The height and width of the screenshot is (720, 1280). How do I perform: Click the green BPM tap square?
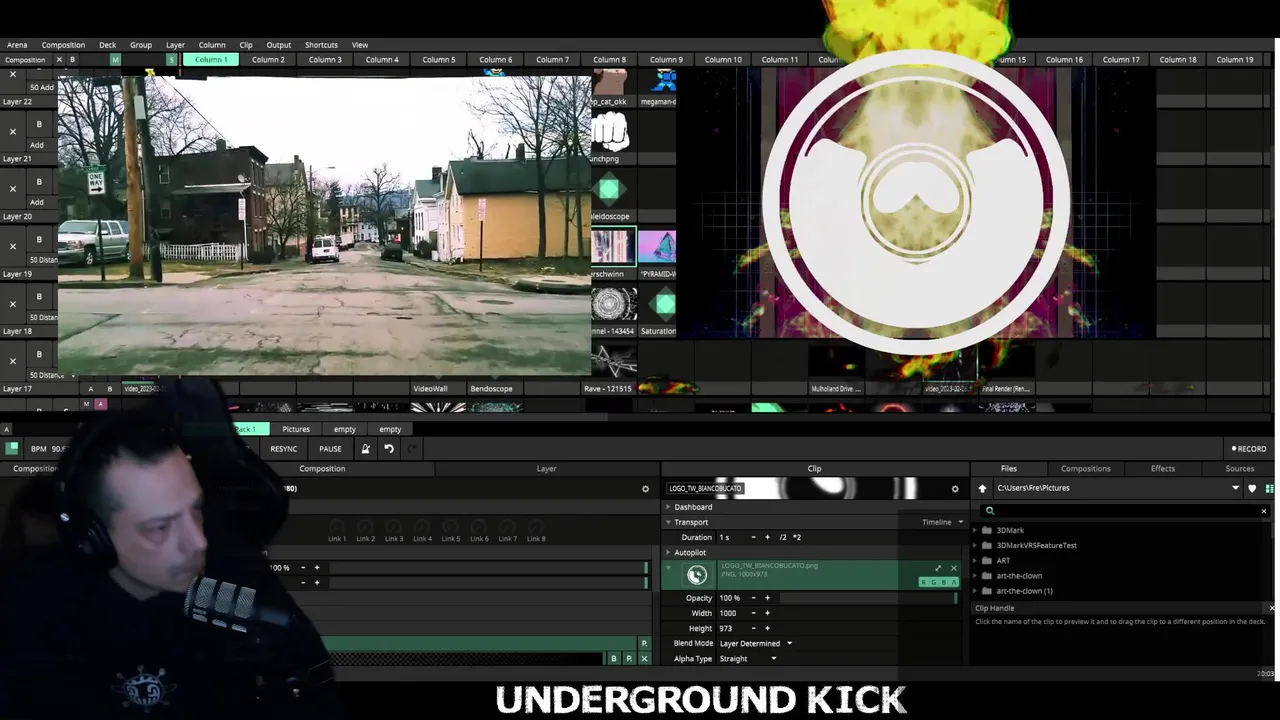(x=12, y=449)
